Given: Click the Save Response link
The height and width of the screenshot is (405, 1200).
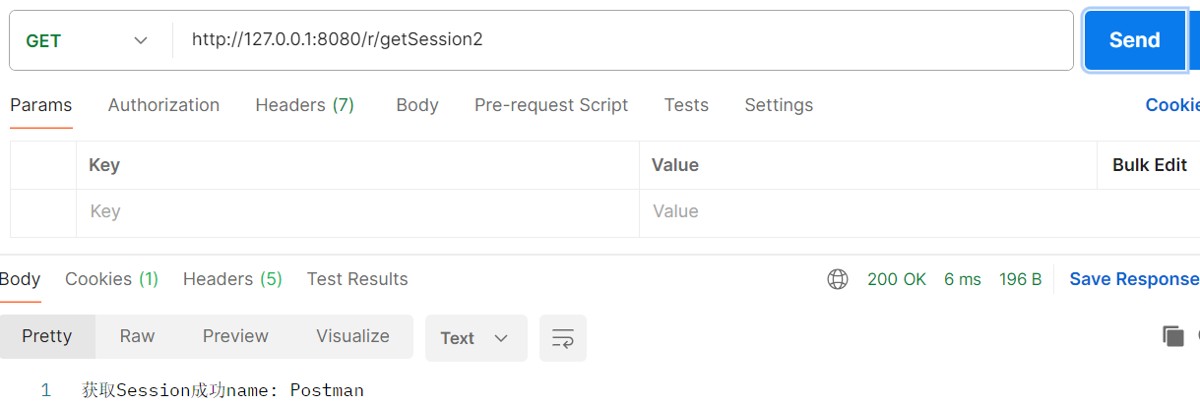Looking at the screenshot, I should tap(1133, 280).
